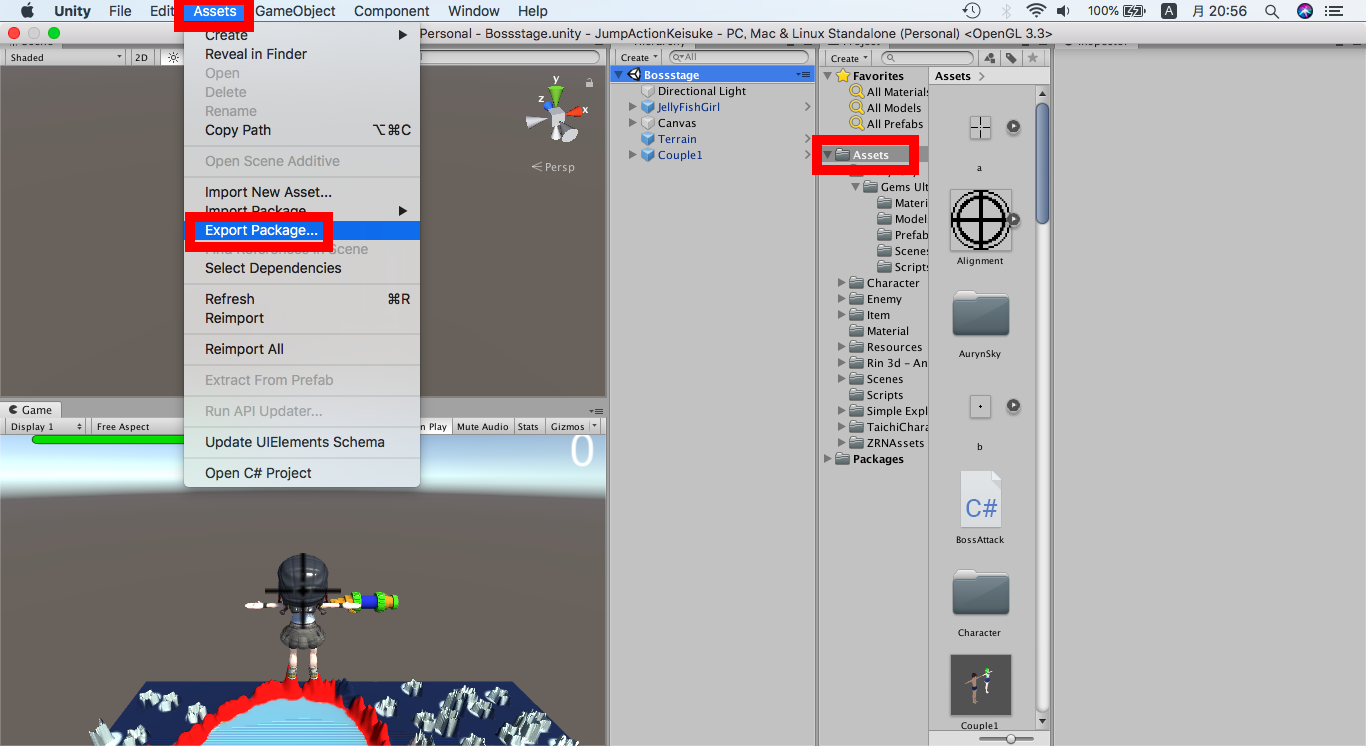Select the Couple1 prefab thumbnail
The image size is (1366, 746).
(980, 685)
